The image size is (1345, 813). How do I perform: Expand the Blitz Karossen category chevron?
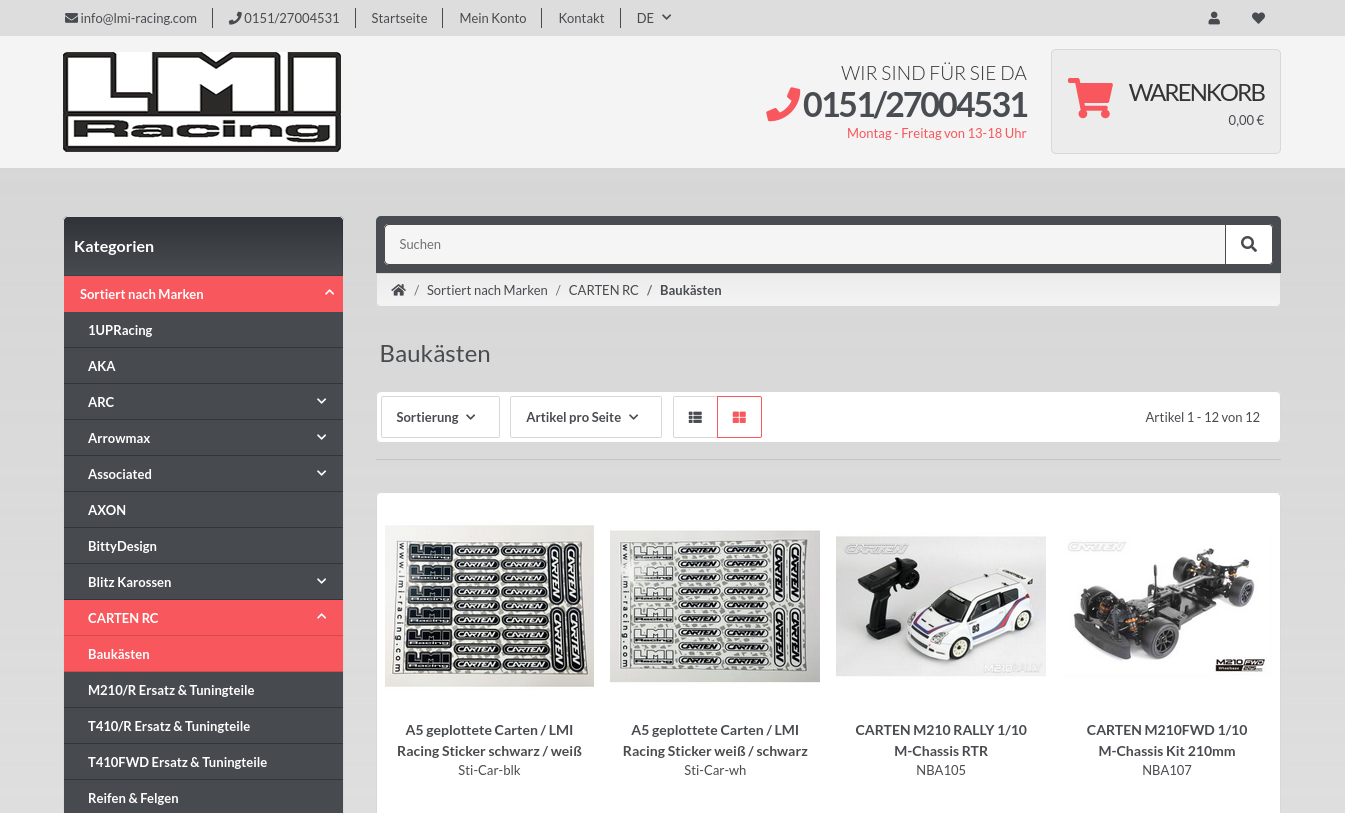pos(322,581)
